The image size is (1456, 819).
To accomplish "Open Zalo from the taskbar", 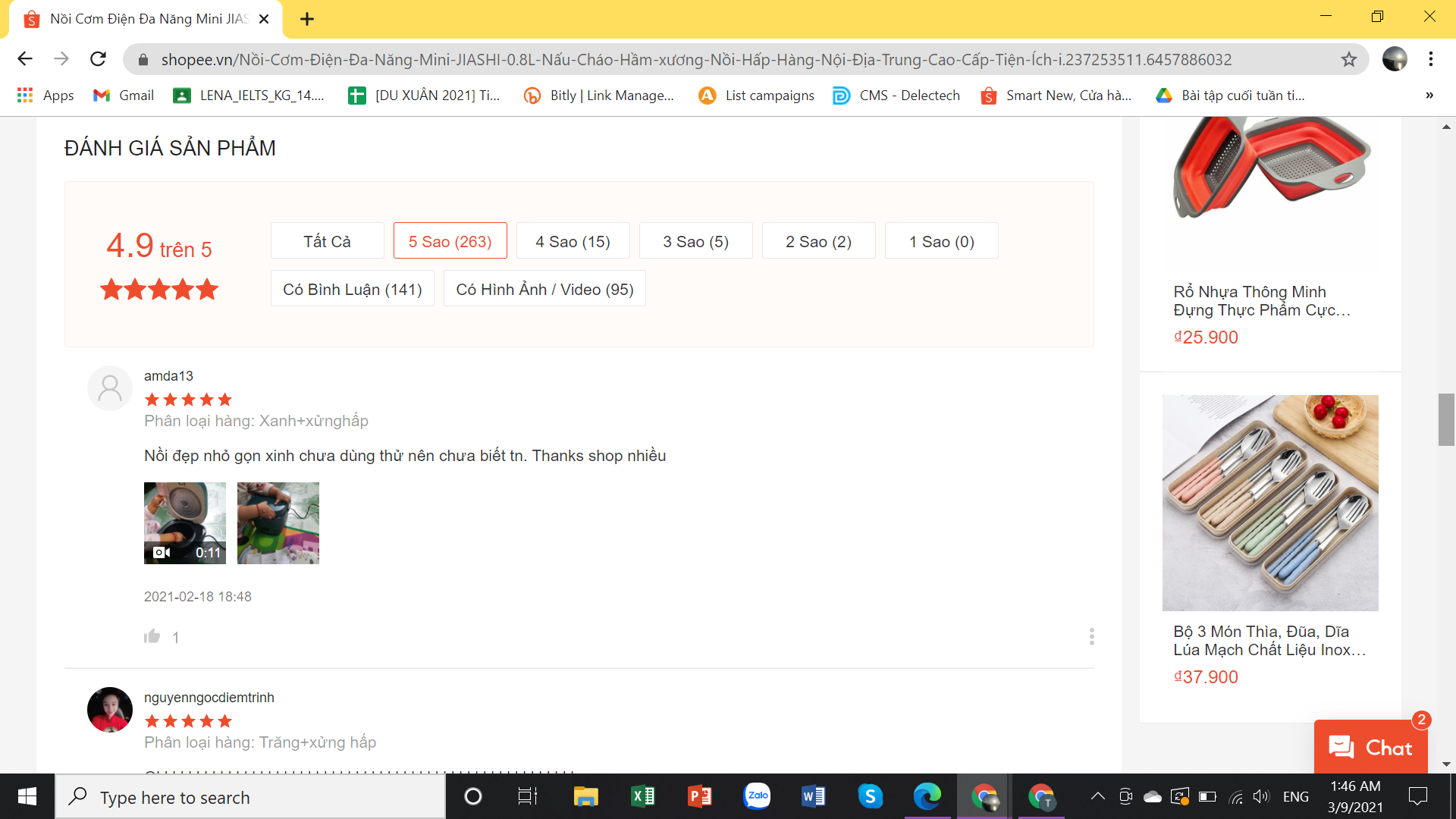I will [757, 796].
